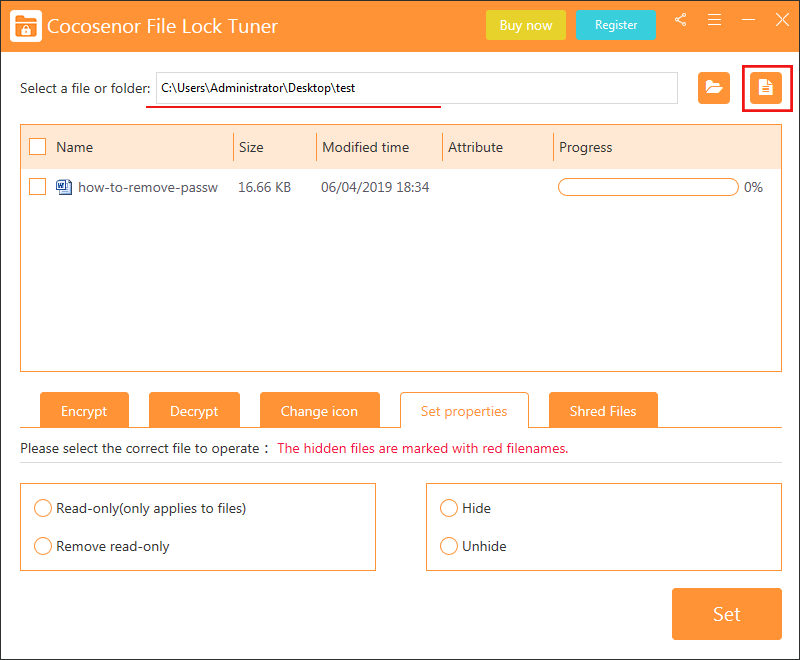Click the red hidden files notice text
The height and width of the screenshot is (660, 800).
(422, 448)
